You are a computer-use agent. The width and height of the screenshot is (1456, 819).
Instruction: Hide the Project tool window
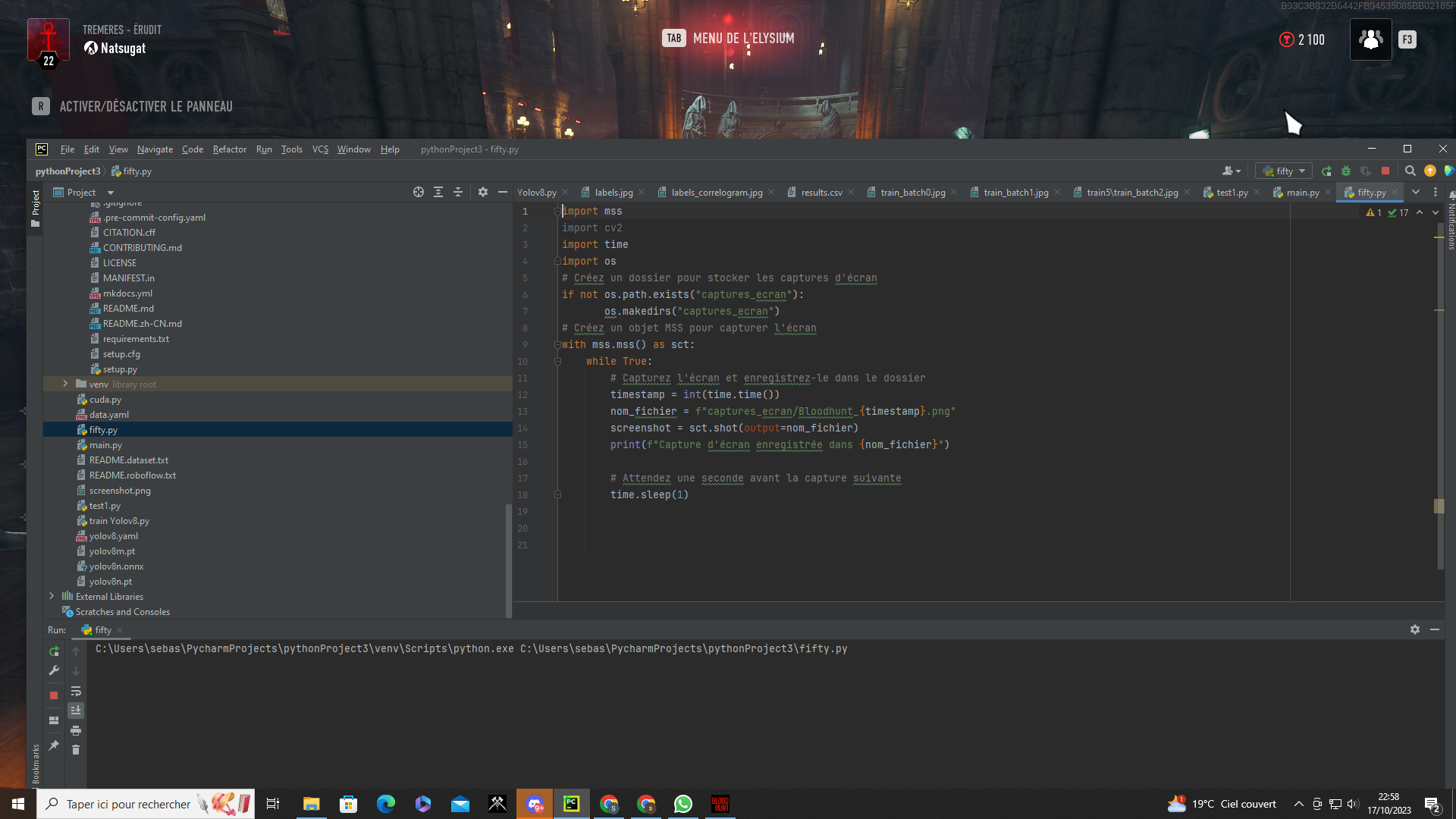(503, 193)
